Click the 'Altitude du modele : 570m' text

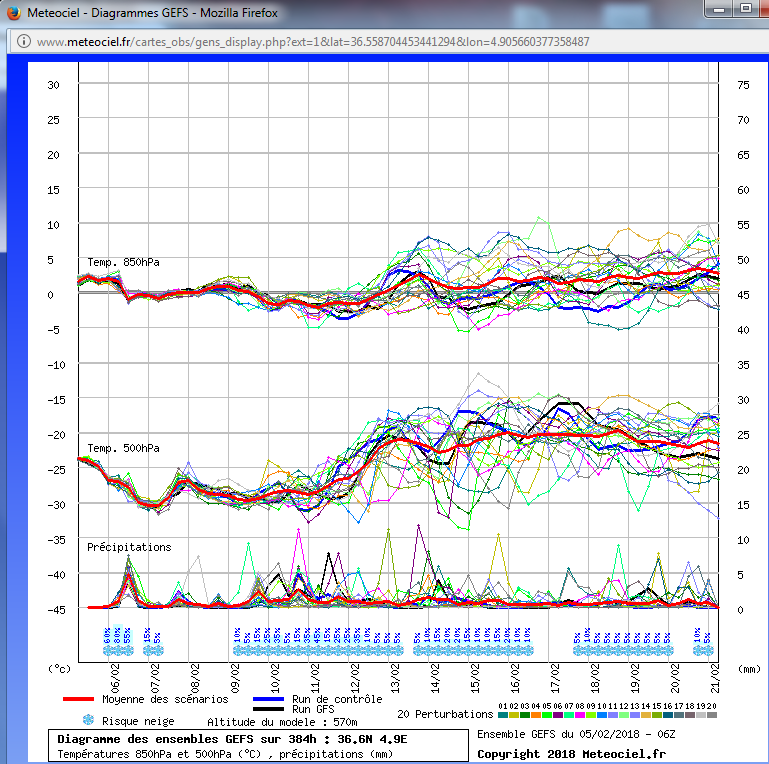pos(282,722)
